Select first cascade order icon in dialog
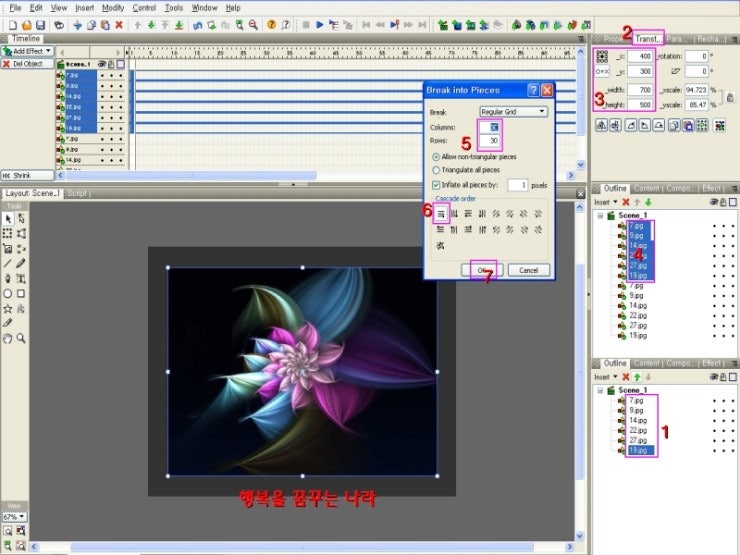 point(440,214)
